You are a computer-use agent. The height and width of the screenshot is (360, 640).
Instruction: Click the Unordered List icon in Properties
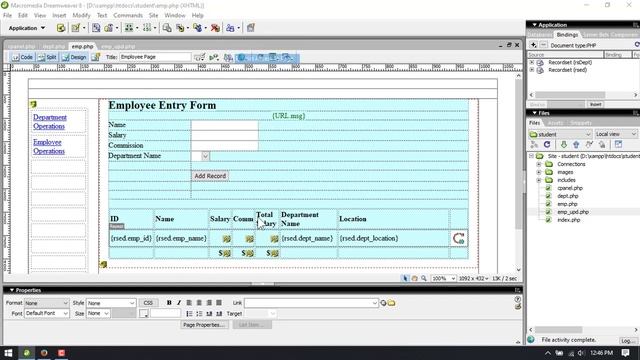coord(189,313)
